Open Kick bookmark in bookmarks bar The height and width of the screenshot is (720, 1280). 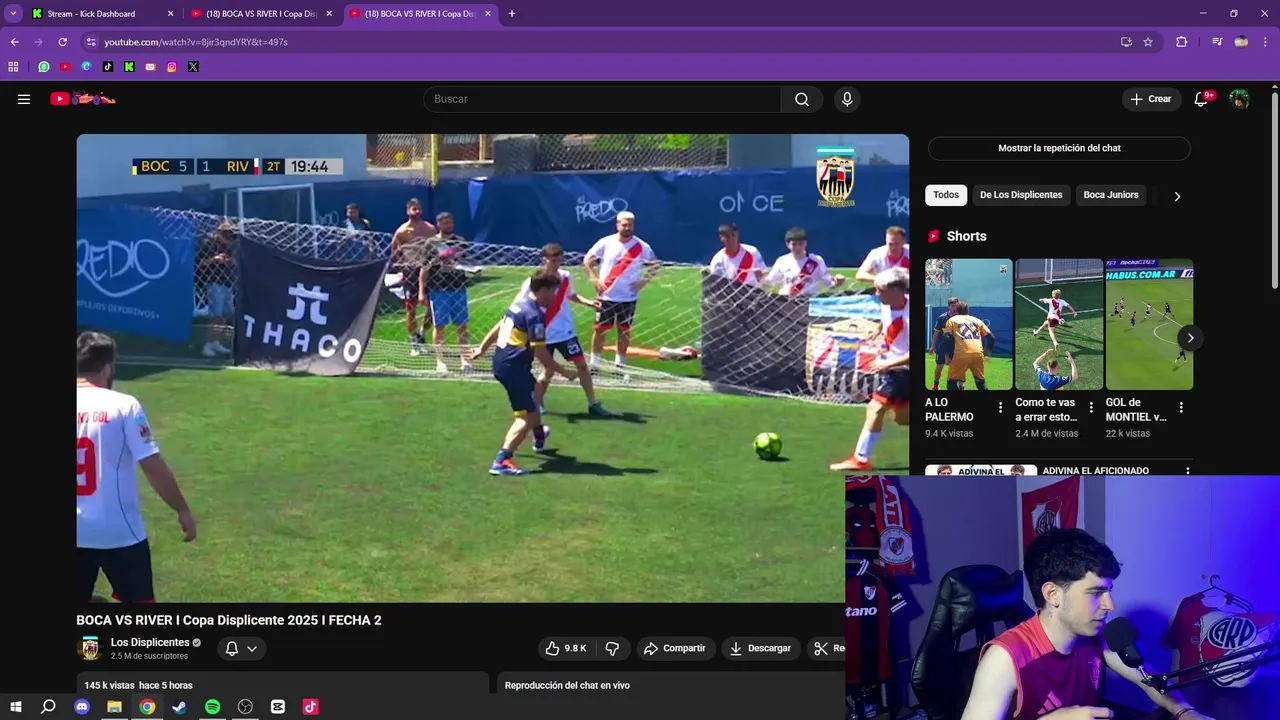(x=129, y=67)
